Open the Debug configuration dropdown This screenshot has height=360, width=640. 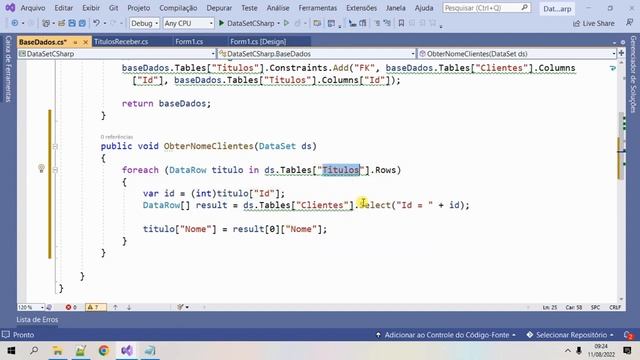144,23
